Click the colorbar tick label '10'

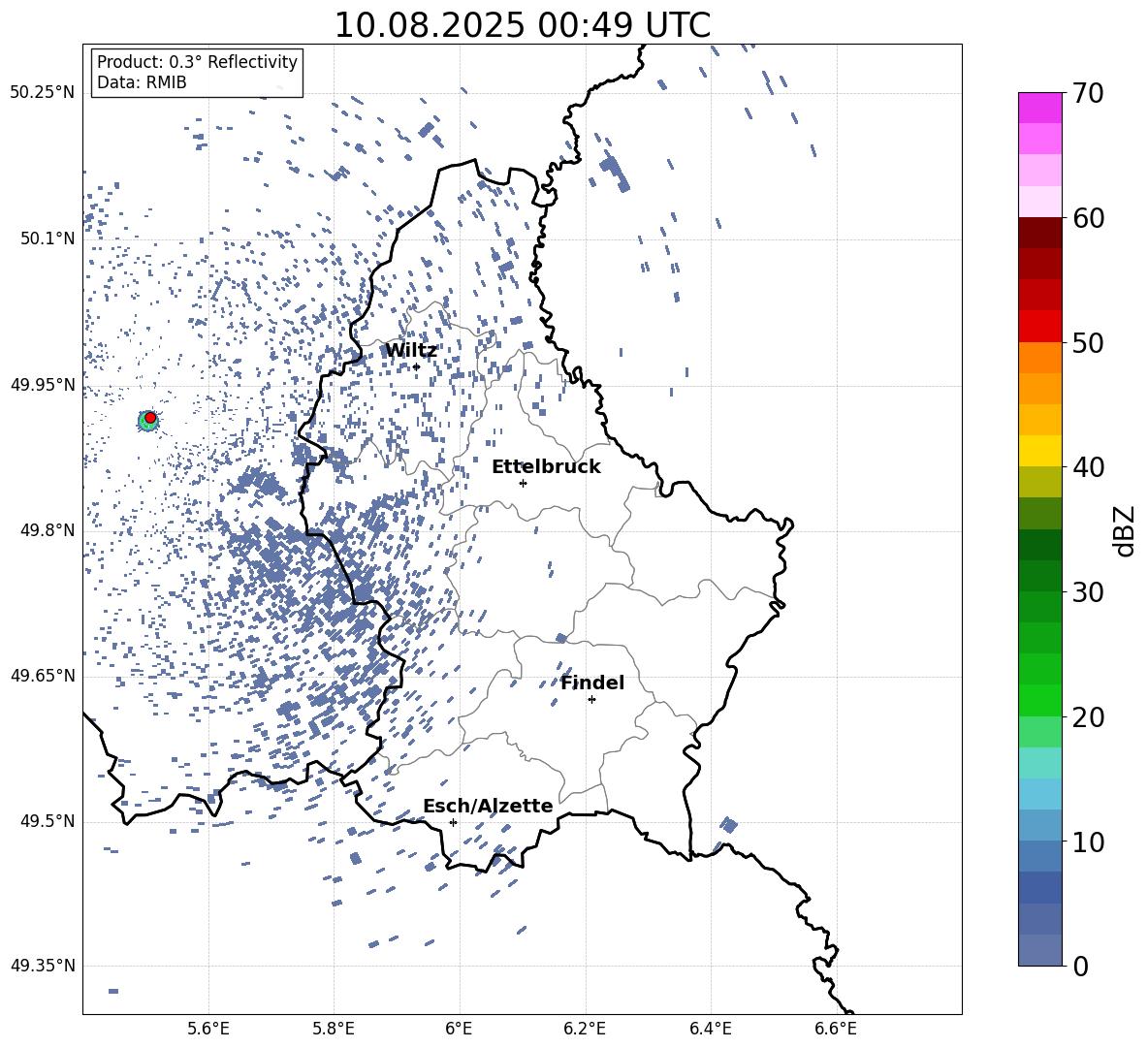coord(1088,842)
